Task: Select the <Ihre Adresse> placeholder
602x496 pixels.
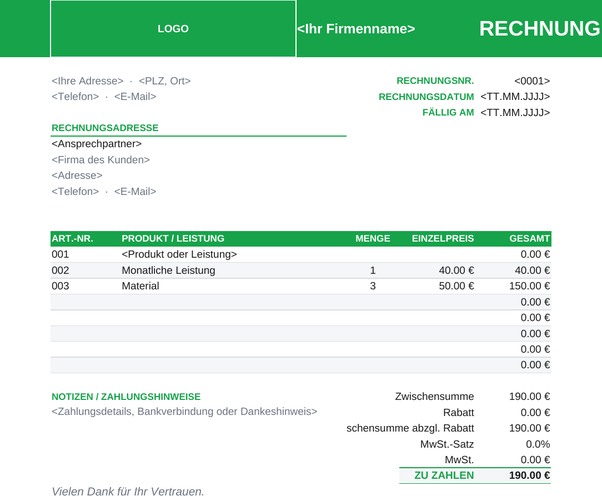Action: (x=88, y=81)
